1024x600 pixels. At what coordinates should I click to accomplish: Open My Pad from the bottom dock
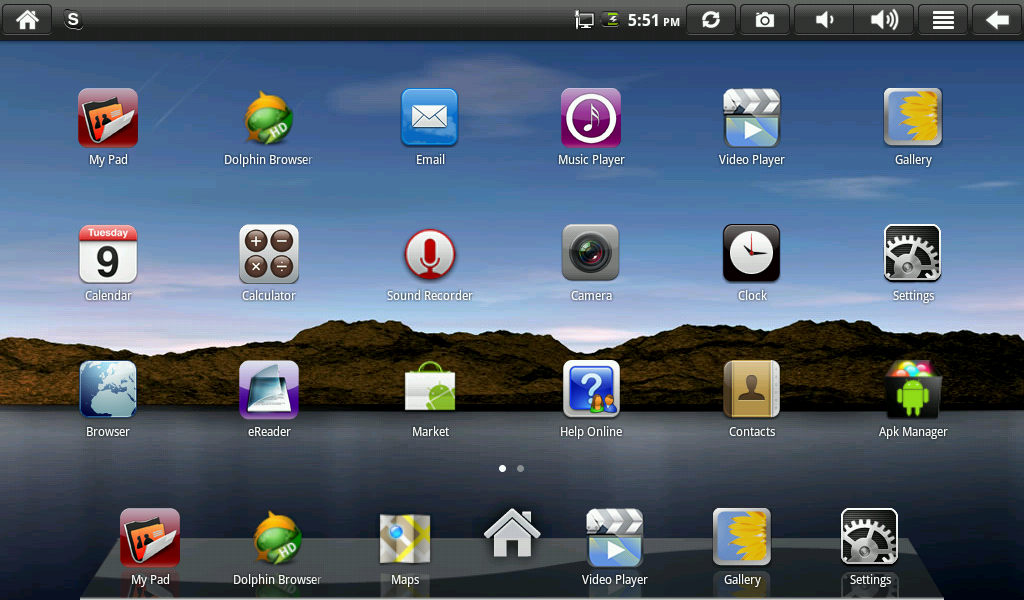pyautogui.click(x=150, y=537)
